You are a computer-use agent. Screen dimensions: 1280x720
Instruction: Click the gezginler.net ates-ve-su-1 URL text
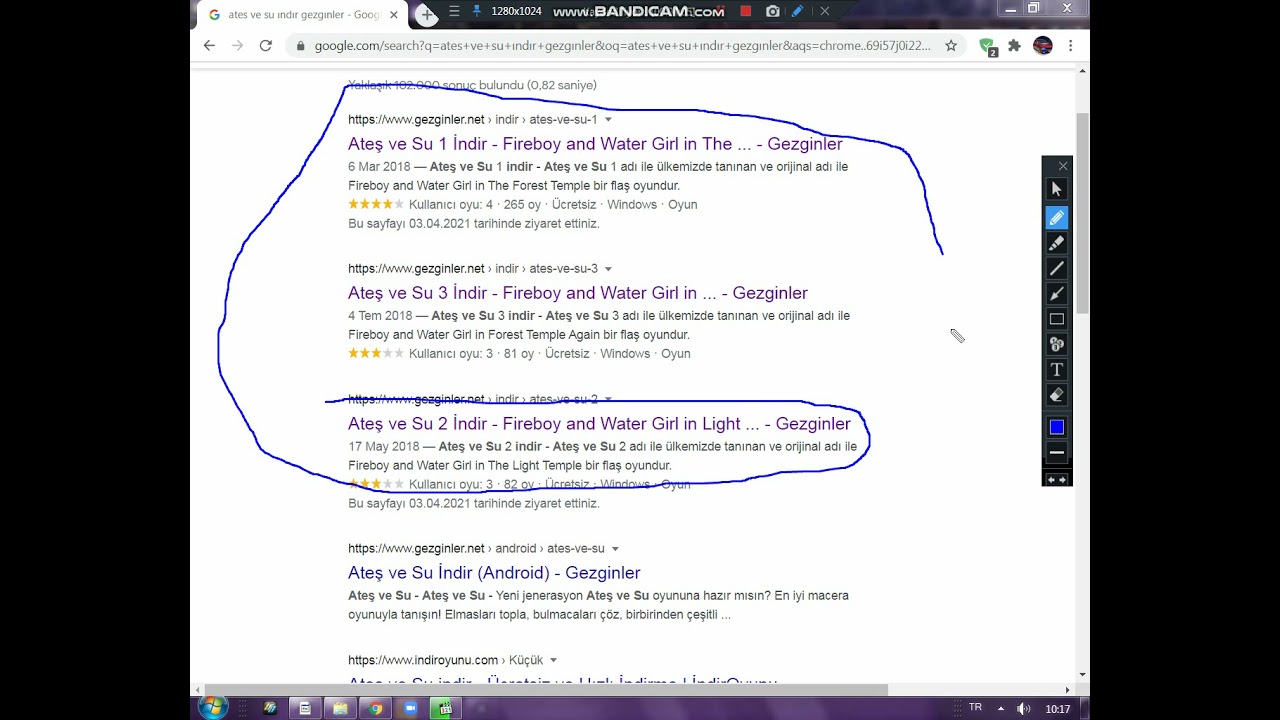(472, 120)
